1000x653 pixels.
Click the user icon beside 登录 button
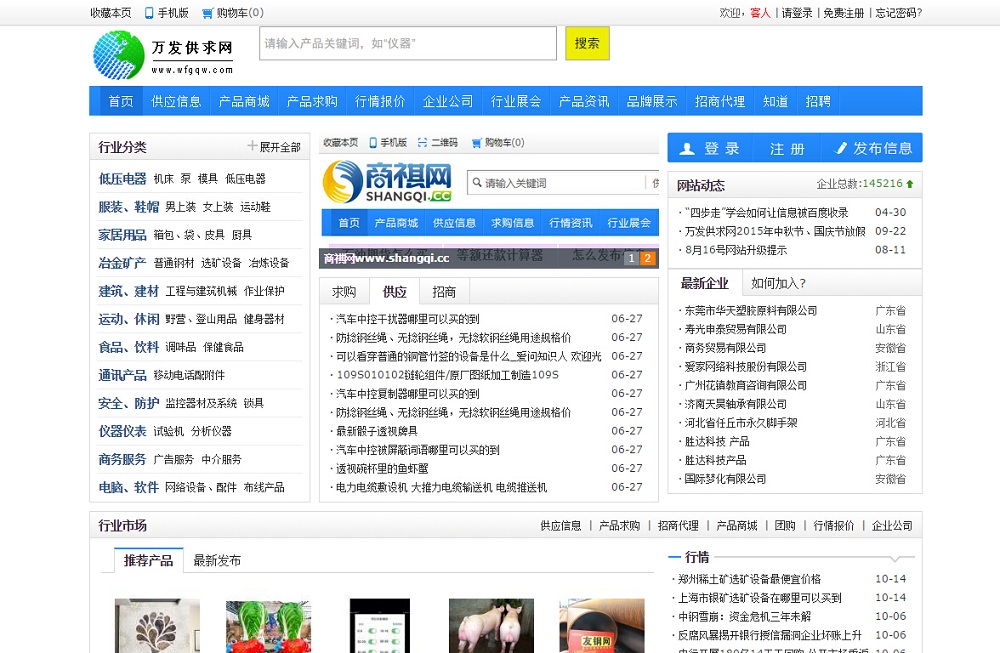(687, 148)
